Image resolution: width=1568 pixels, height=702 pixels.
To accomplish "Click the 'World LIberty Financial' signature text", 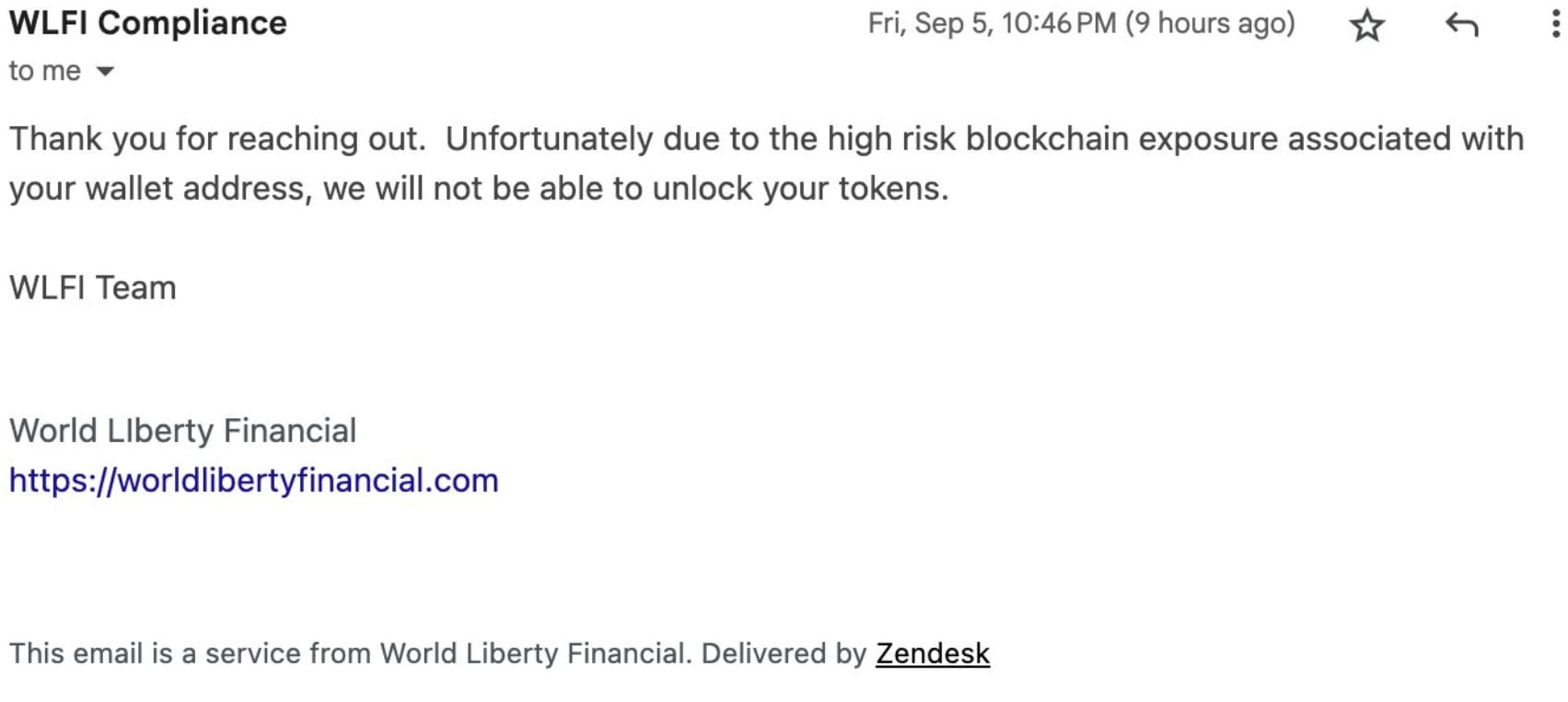I will coord(183,431).
